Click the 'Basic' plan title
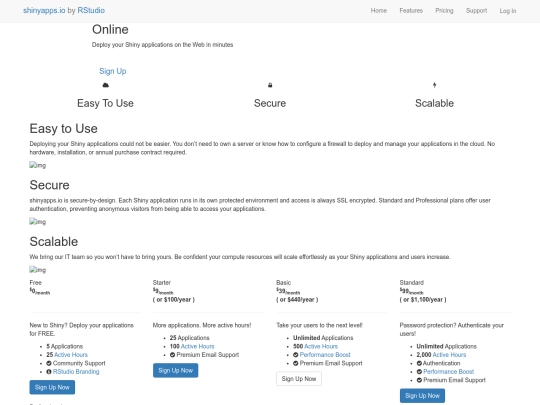The image size is (540, 405). 283,282
